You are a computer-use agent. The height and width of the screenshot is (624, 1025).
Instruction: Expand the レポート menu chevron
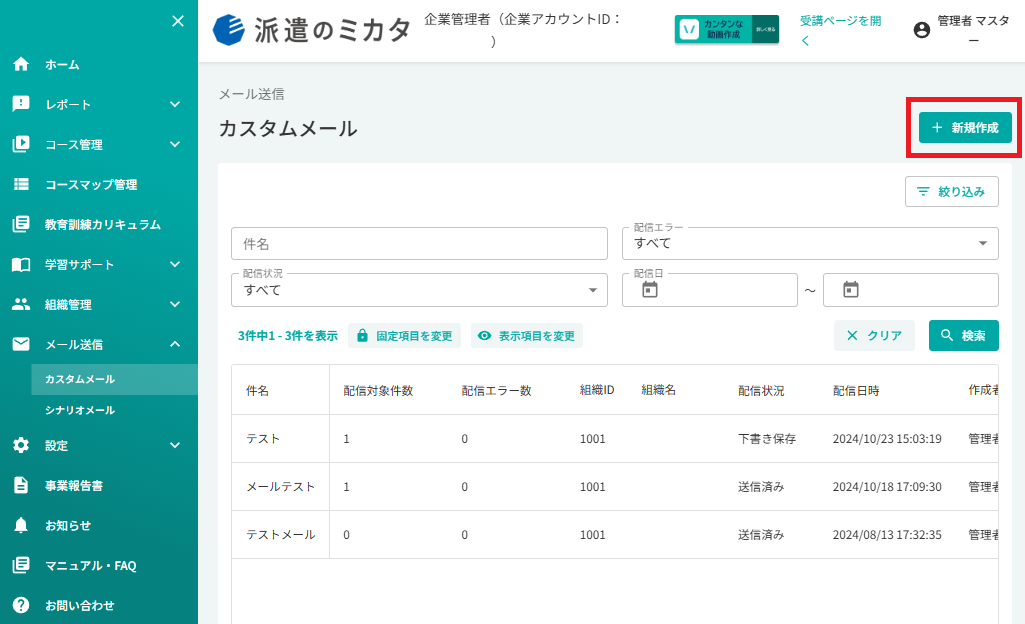pos(175,104)
